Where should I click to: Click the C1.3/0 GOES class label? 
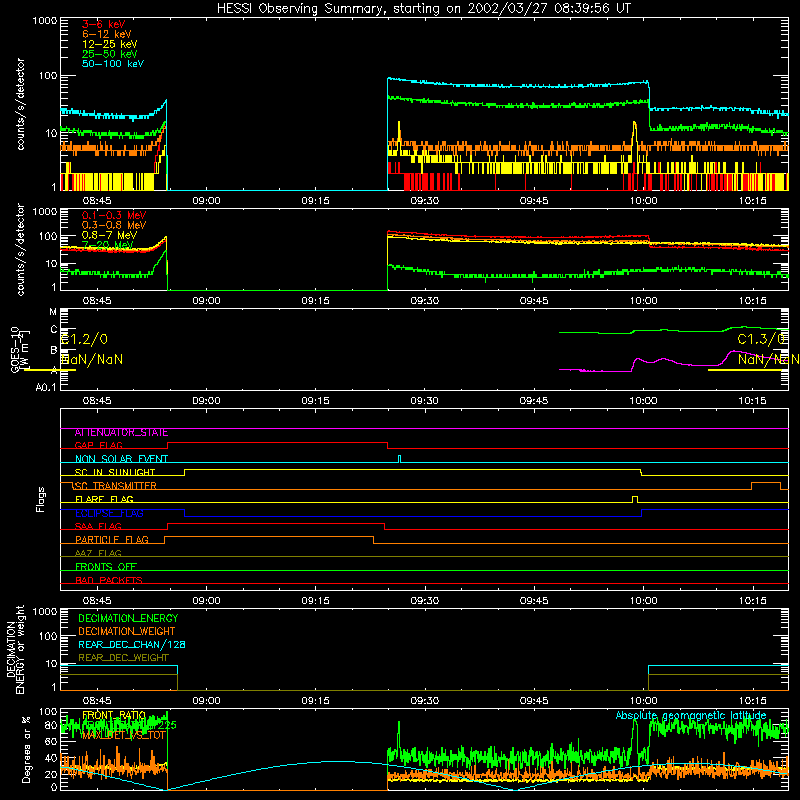762,339
